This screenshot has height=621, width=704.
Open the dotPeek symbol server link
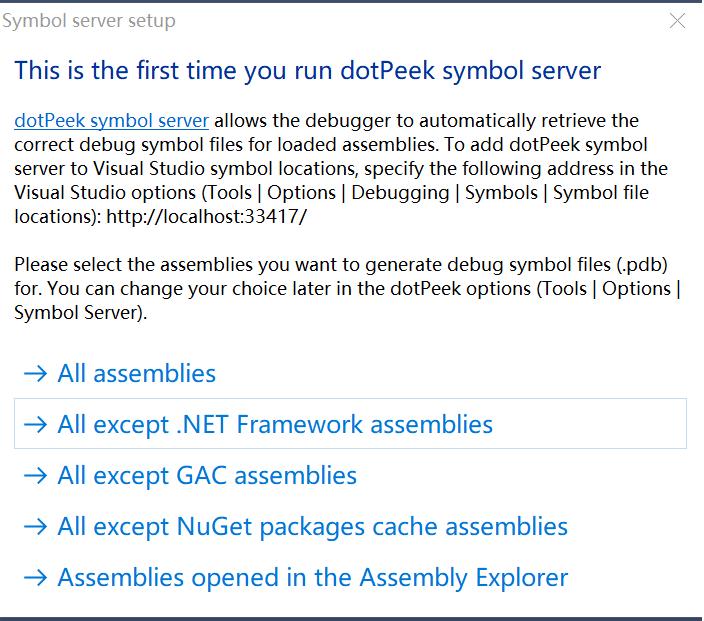pos(111,121)
